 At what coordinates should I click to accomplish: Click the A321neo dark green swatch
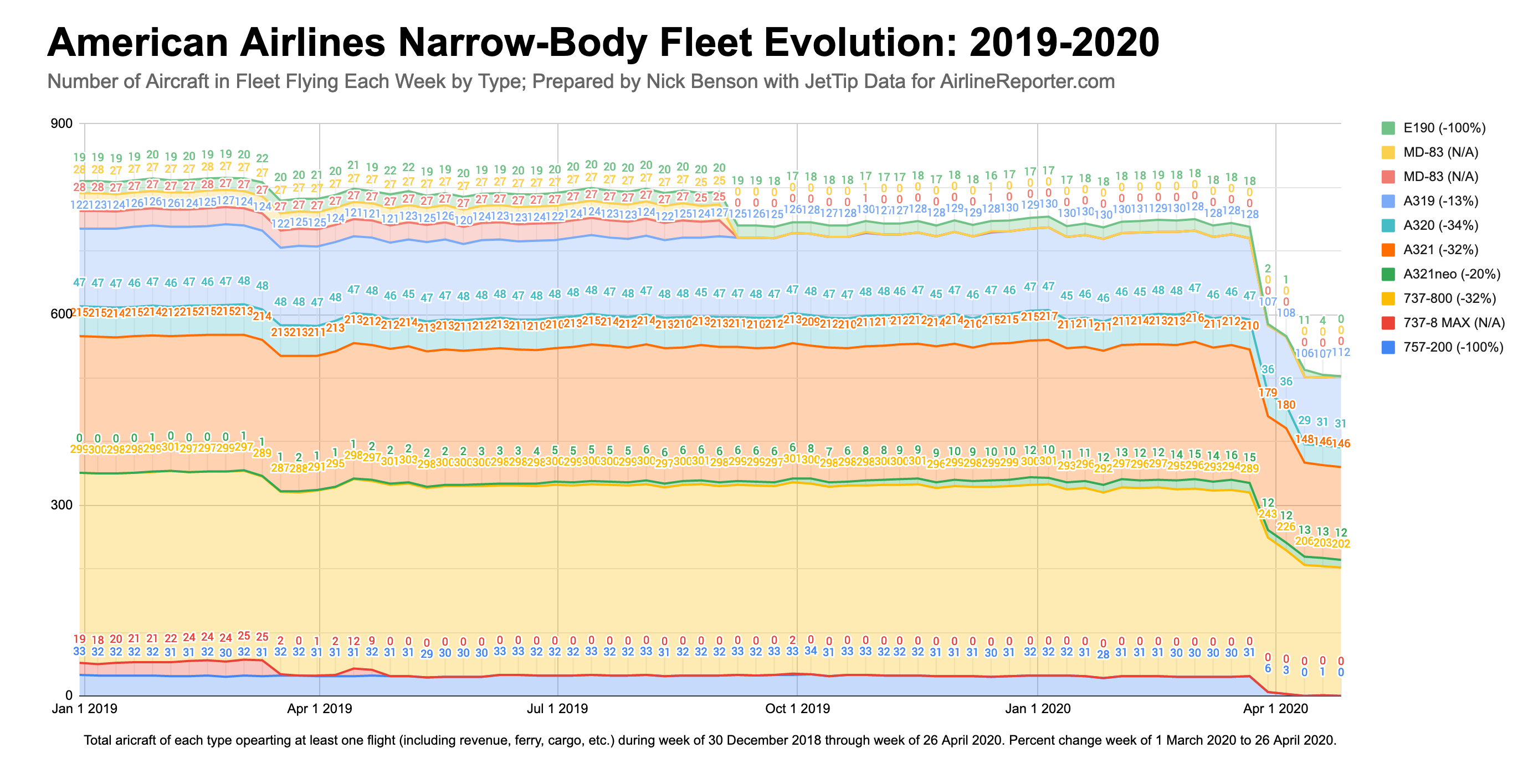point(1388,274)
